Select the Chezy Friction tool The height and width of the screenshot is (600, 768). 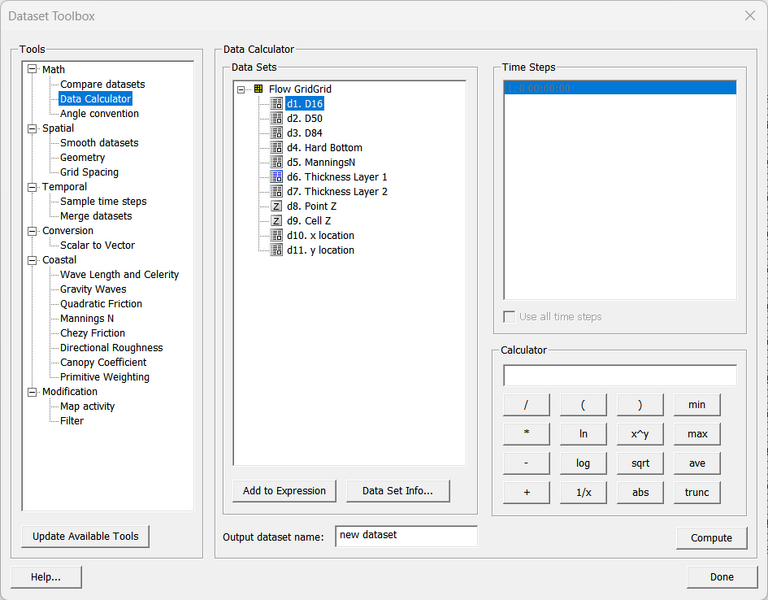(x=93, y=334)
